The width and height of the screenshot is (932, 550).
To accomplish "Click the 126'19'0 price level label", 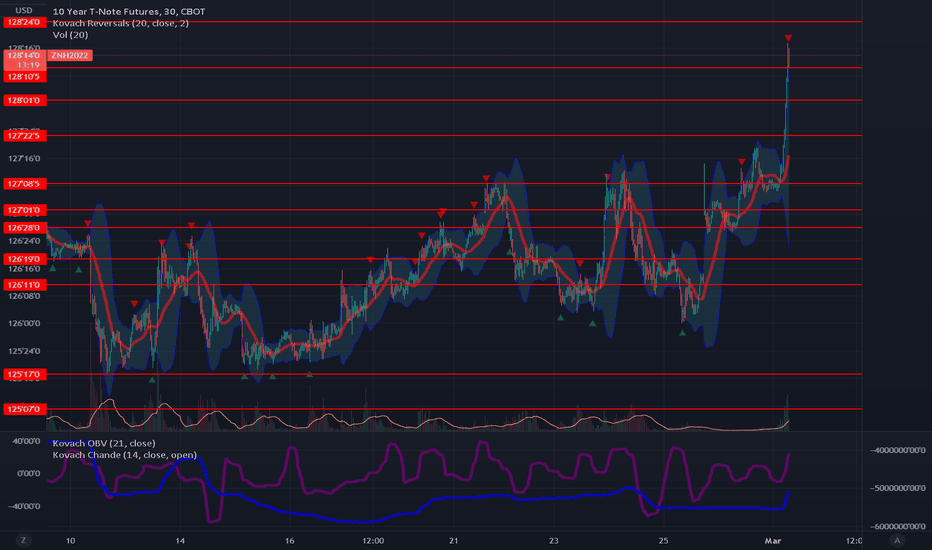I will click(24, 259).
